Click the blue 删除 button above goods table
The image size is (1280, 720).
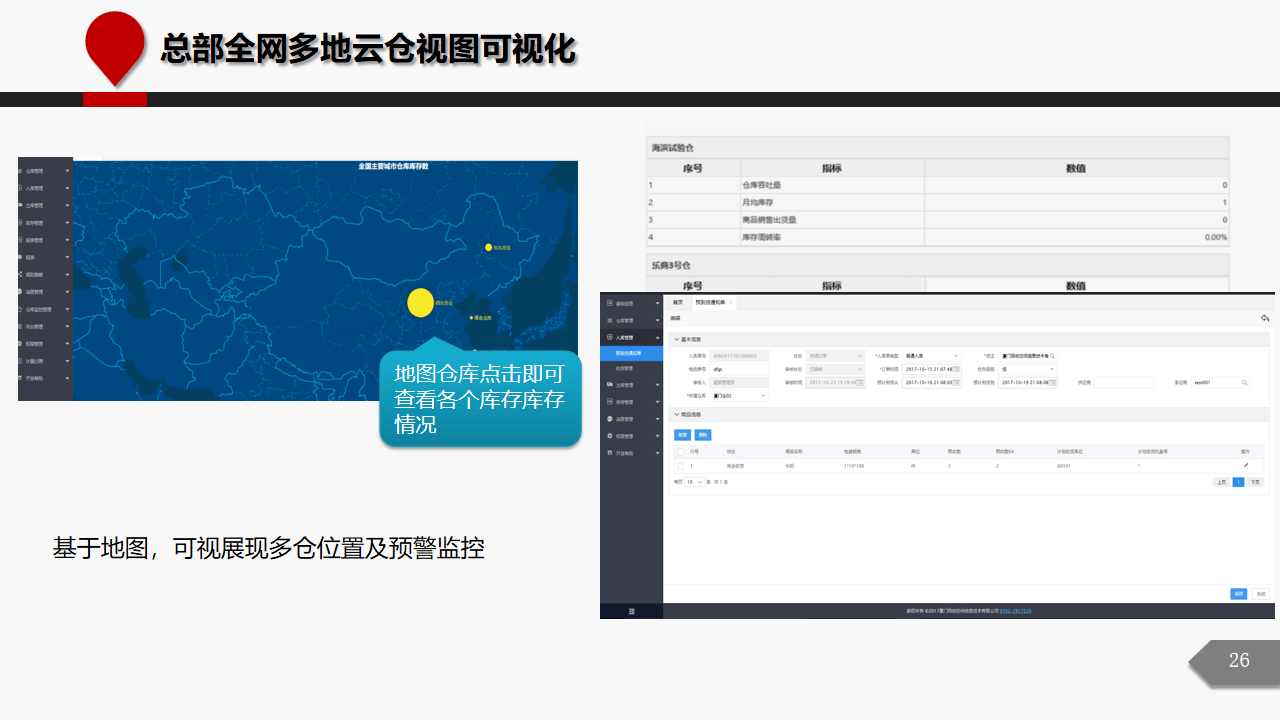[x=703, y=435]
